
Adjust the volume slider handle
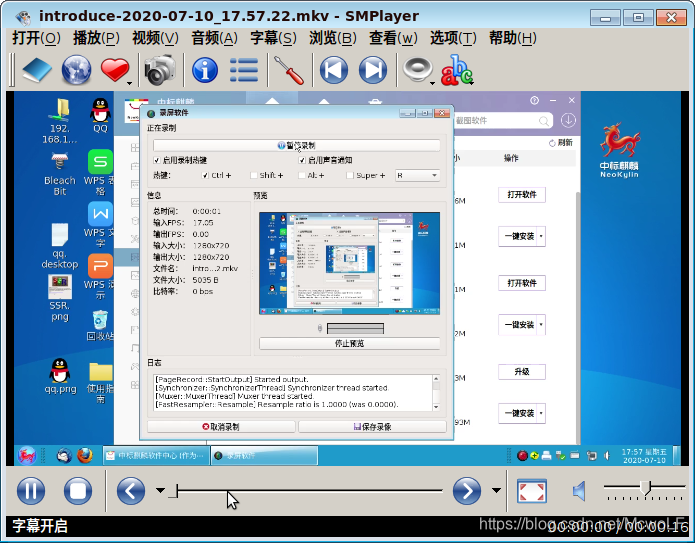tap(646, 487)
